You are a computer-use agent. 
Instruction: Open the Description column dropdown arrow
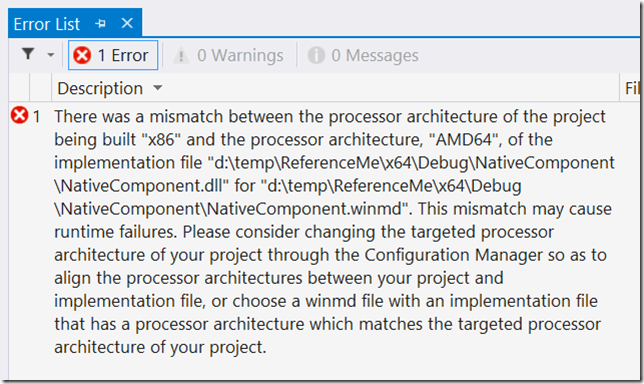(x=158, y=88)
